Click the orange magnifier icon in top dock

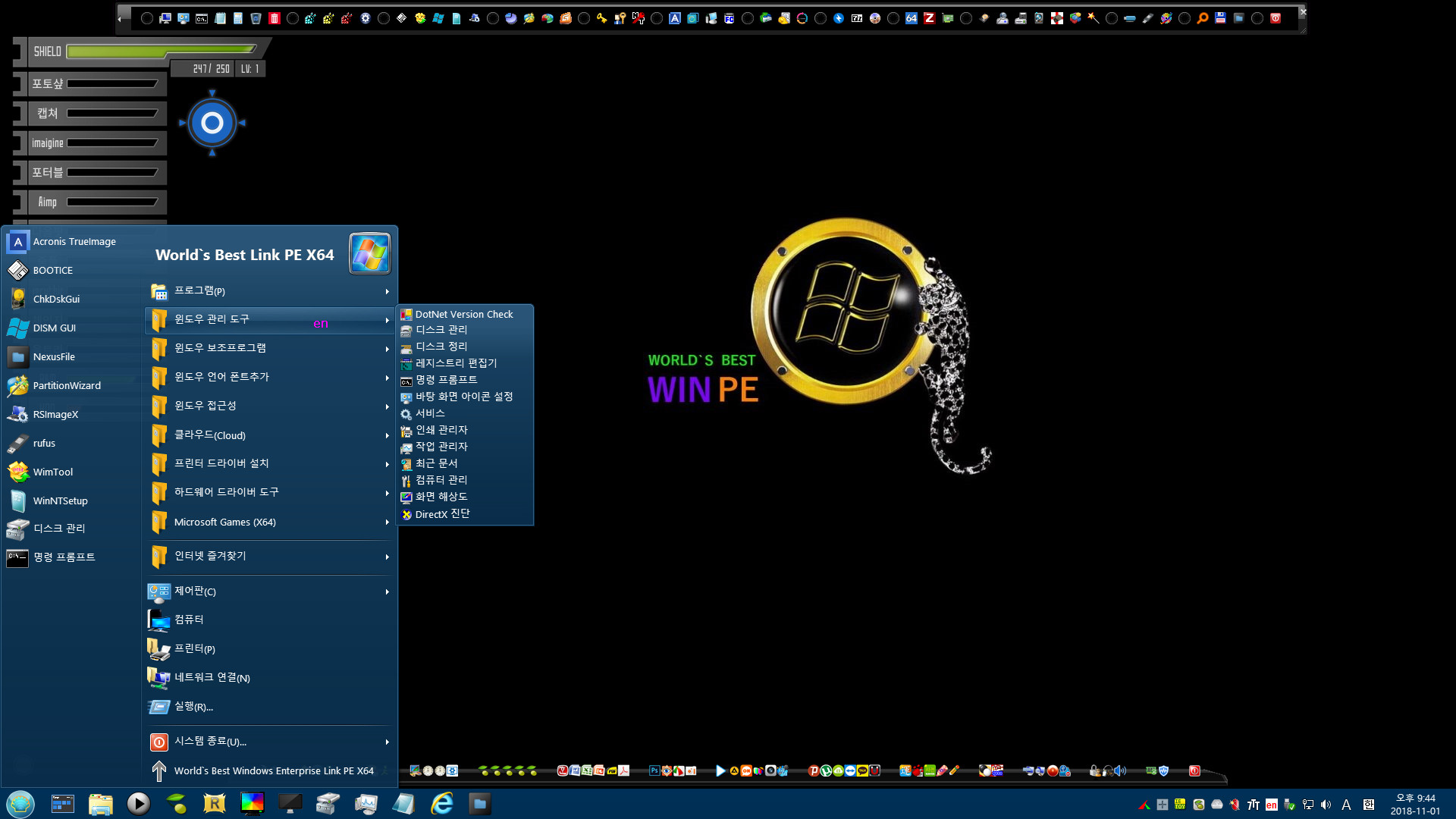[x=1203, y=18]
